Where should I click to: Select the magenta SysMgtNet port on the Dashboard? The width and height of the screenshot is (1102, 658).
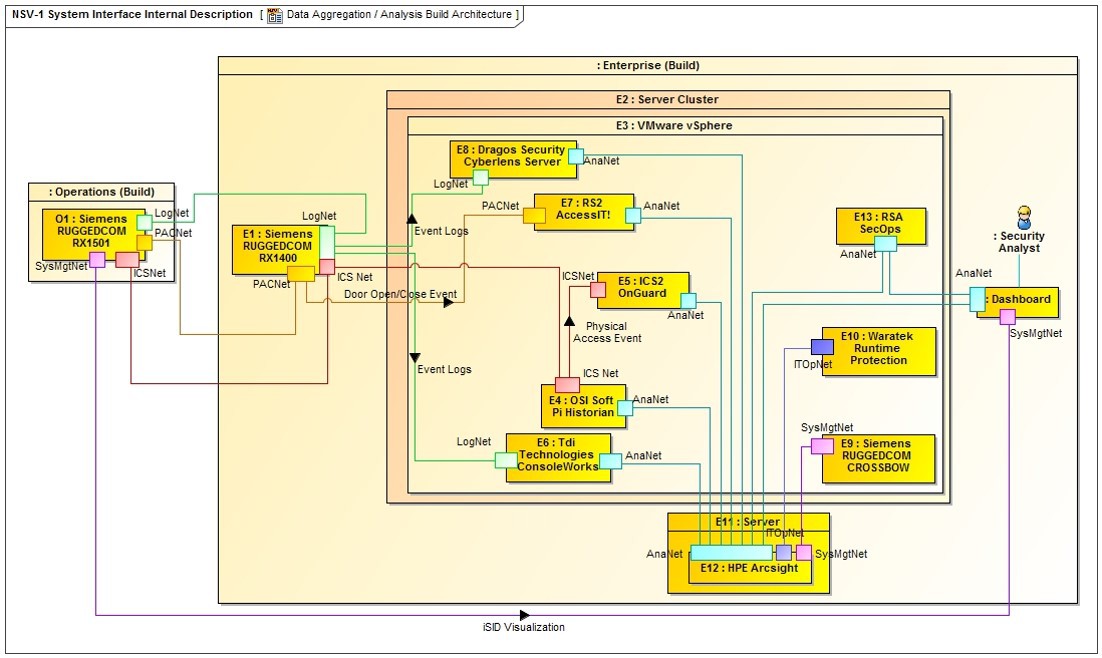[1007, 317]
